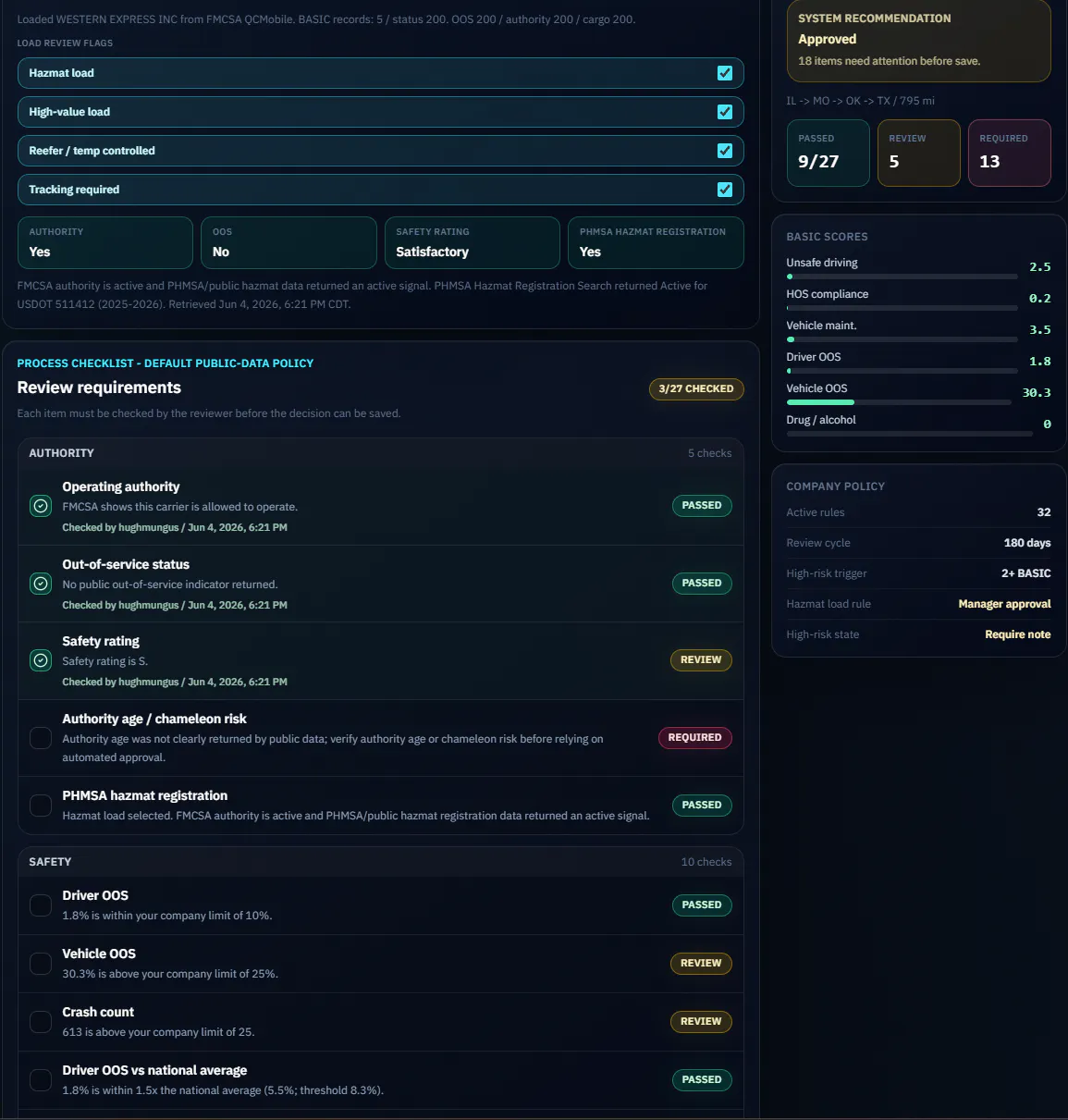Click PASSED badge for Driver OOS vs national average
Image resolution: width=1068 pixels, height=1120 pixels.
coord(702,1080)
